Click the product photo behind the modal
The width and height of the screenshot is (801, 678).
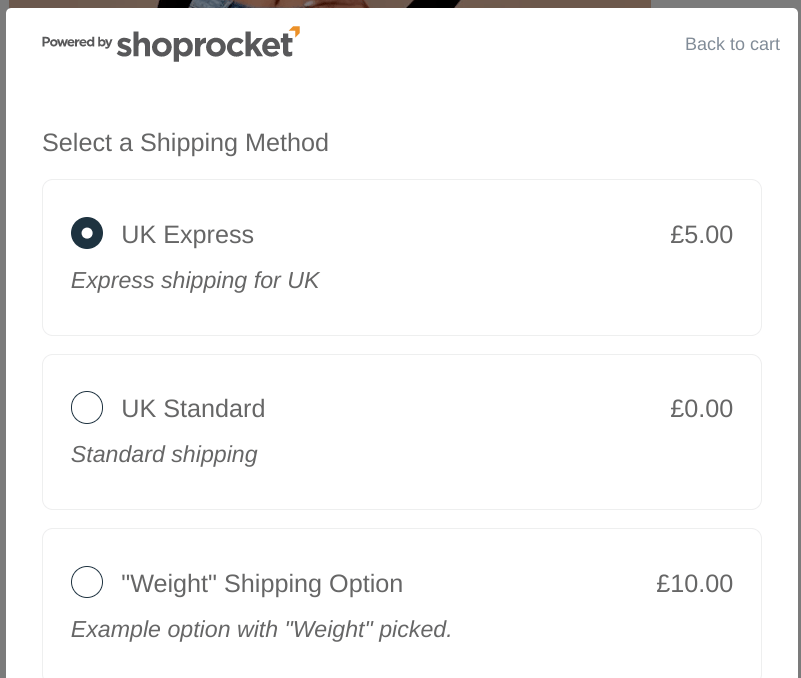[400, 3]
